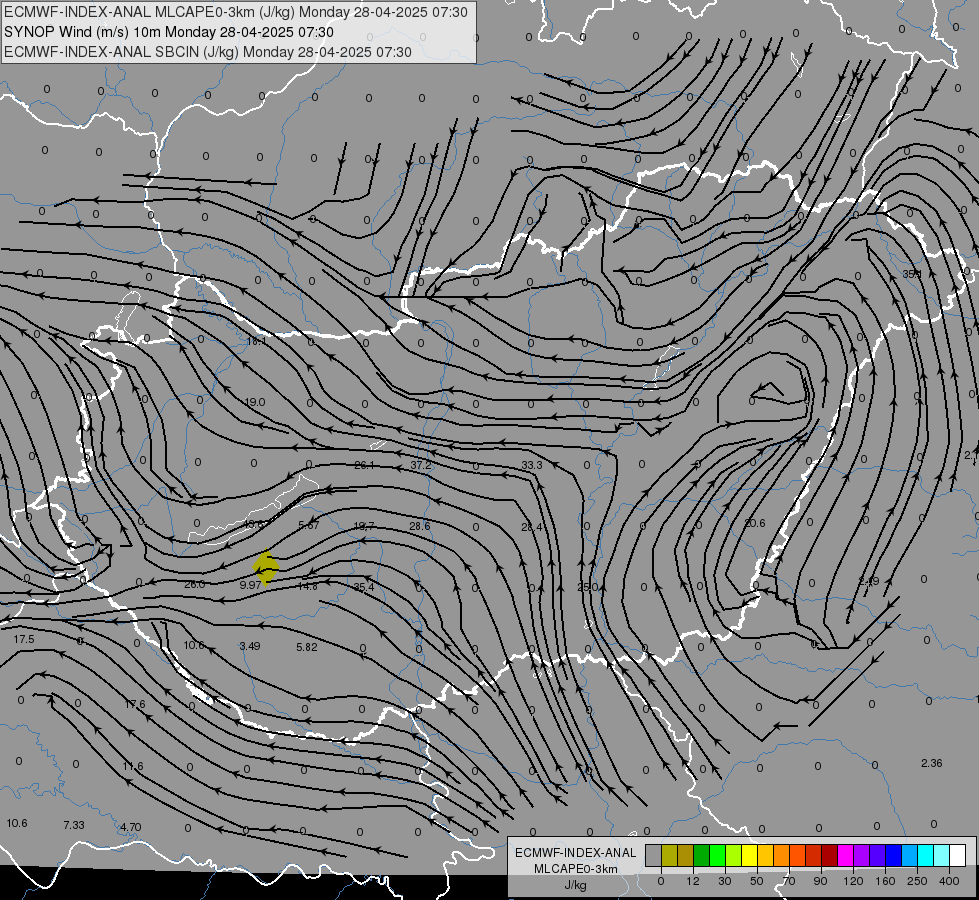
Task: Click the 'SYNOP Wind (m/s) 10m' header line
Action: 169,32
